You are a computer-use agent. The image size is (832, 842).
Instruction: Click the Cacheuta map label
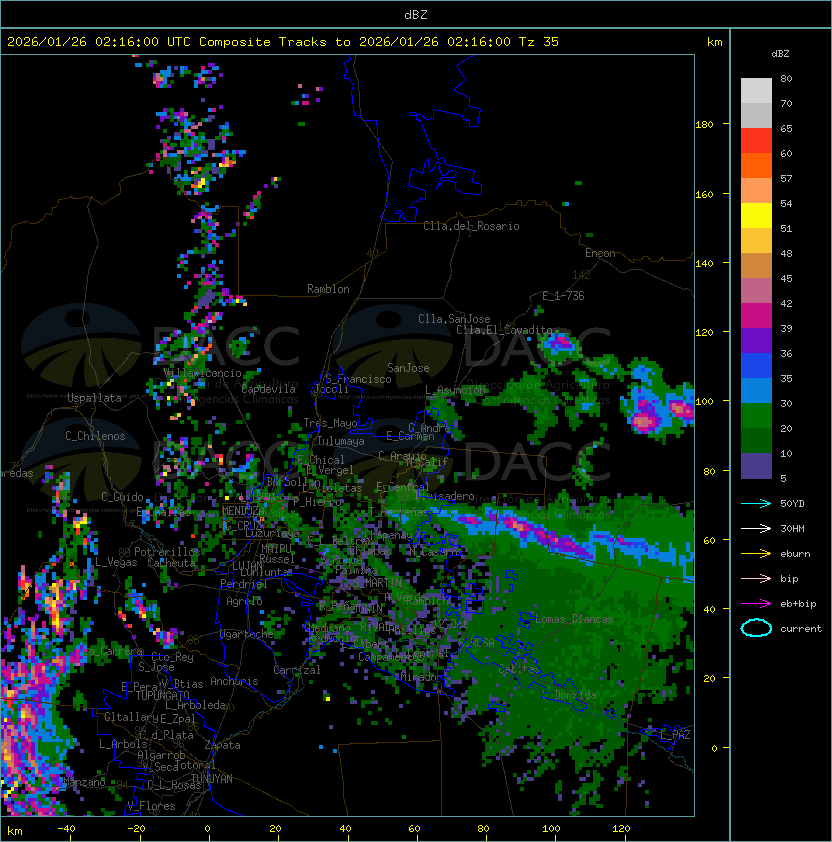tap(171, 563)
